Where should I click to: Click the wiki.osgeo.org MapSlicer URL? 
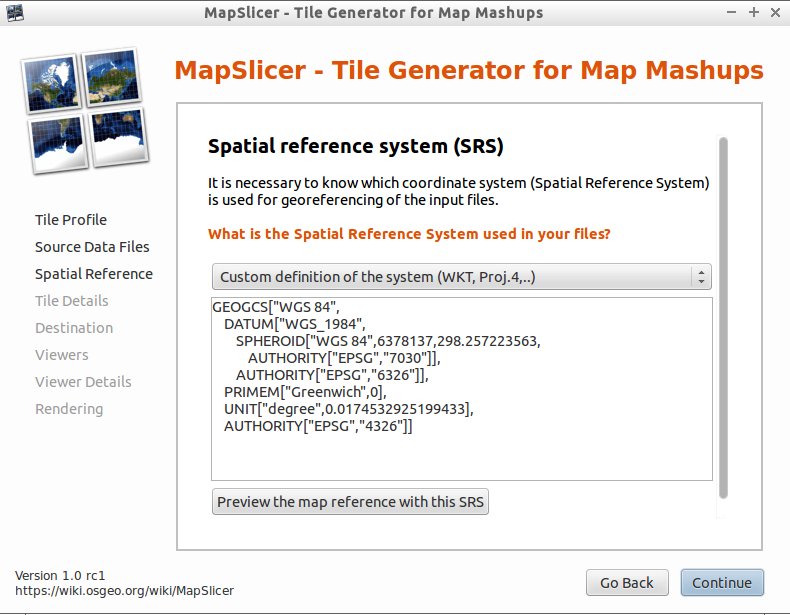(124, 590)
